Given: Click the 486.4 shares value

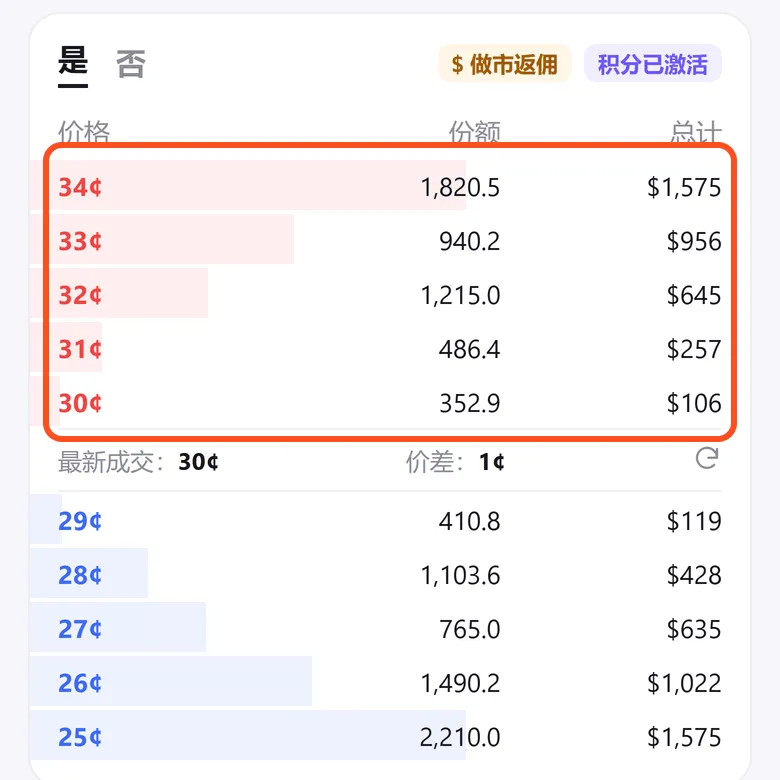Looking at the screenshot, I should tap(470, 349).
